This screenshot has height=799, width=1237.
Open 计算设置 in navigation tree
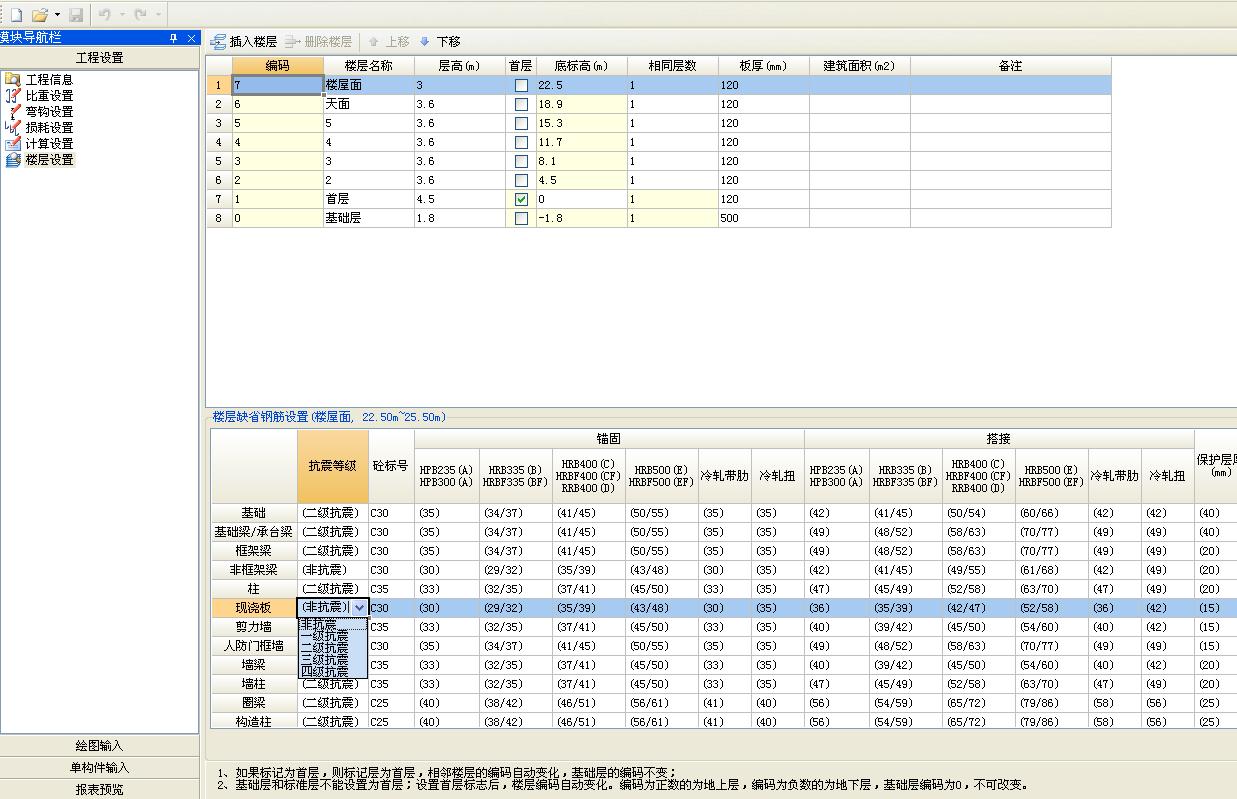point(49,143)
